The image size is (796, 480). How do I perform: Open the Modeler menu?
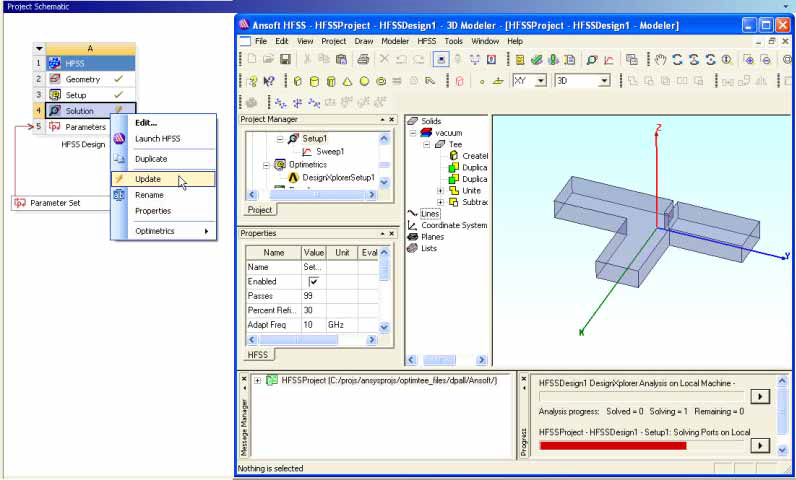click(x=394, y=41)
